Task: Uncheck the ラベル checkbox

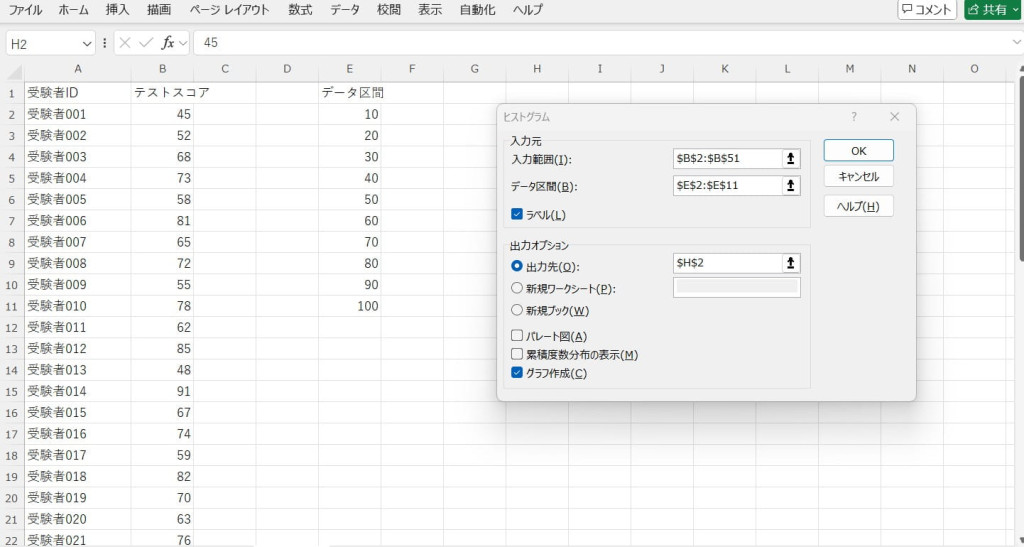Action: pyautogui.click(x=517, y=214)
